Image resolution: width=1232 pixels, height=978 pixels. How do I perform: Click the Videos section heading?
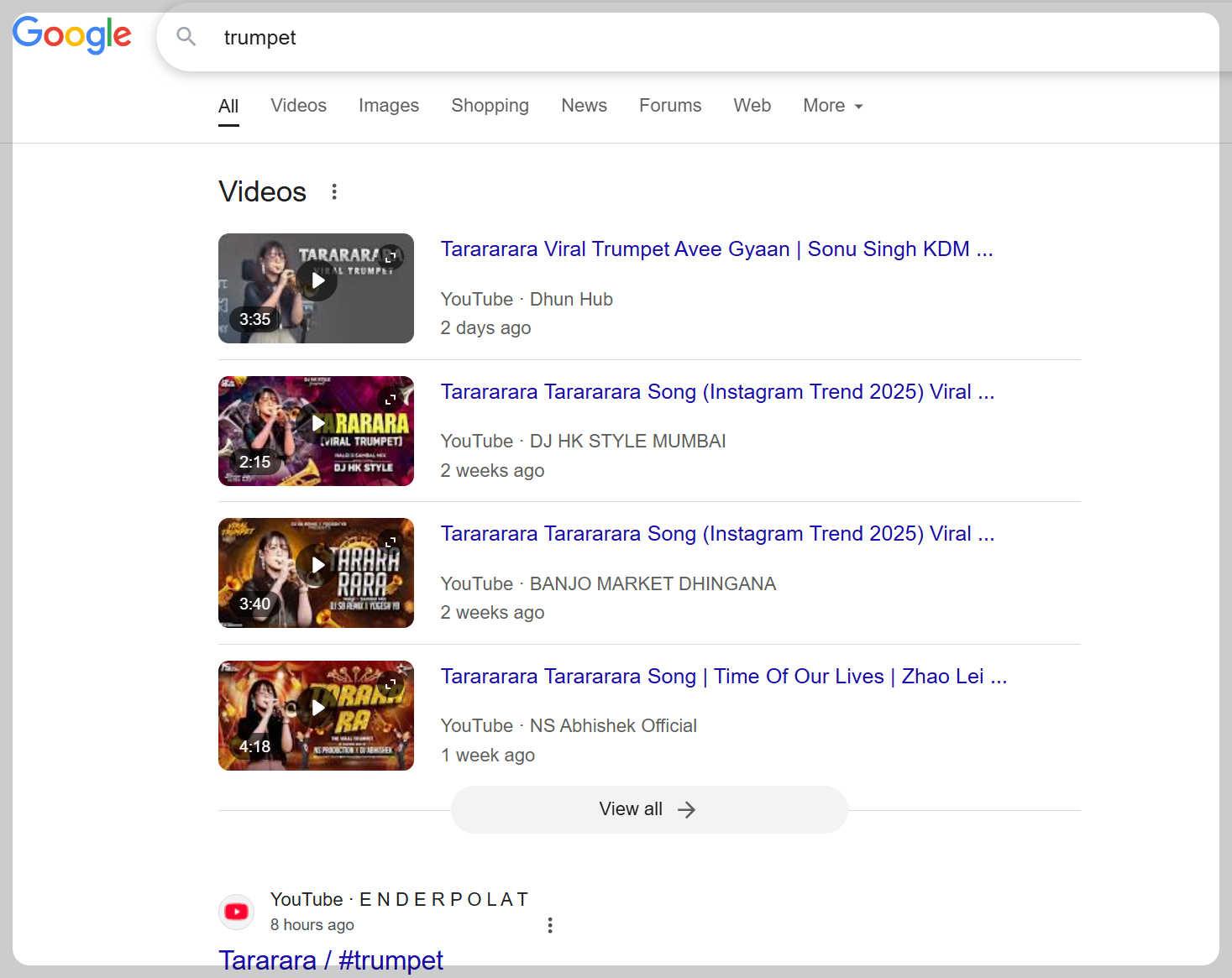263,191
